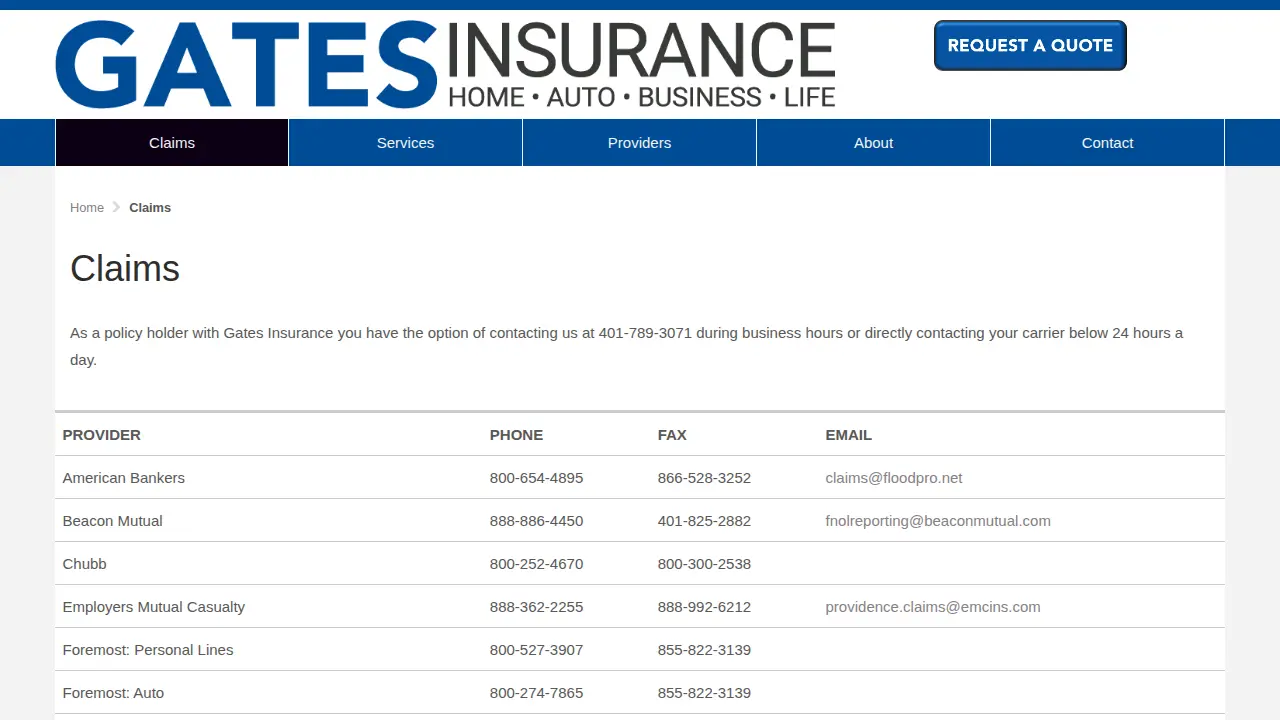Screen dimensions: 1280x720
Task: Click the Foremost: Auto fax number
Action: click(x=704, y=693)
